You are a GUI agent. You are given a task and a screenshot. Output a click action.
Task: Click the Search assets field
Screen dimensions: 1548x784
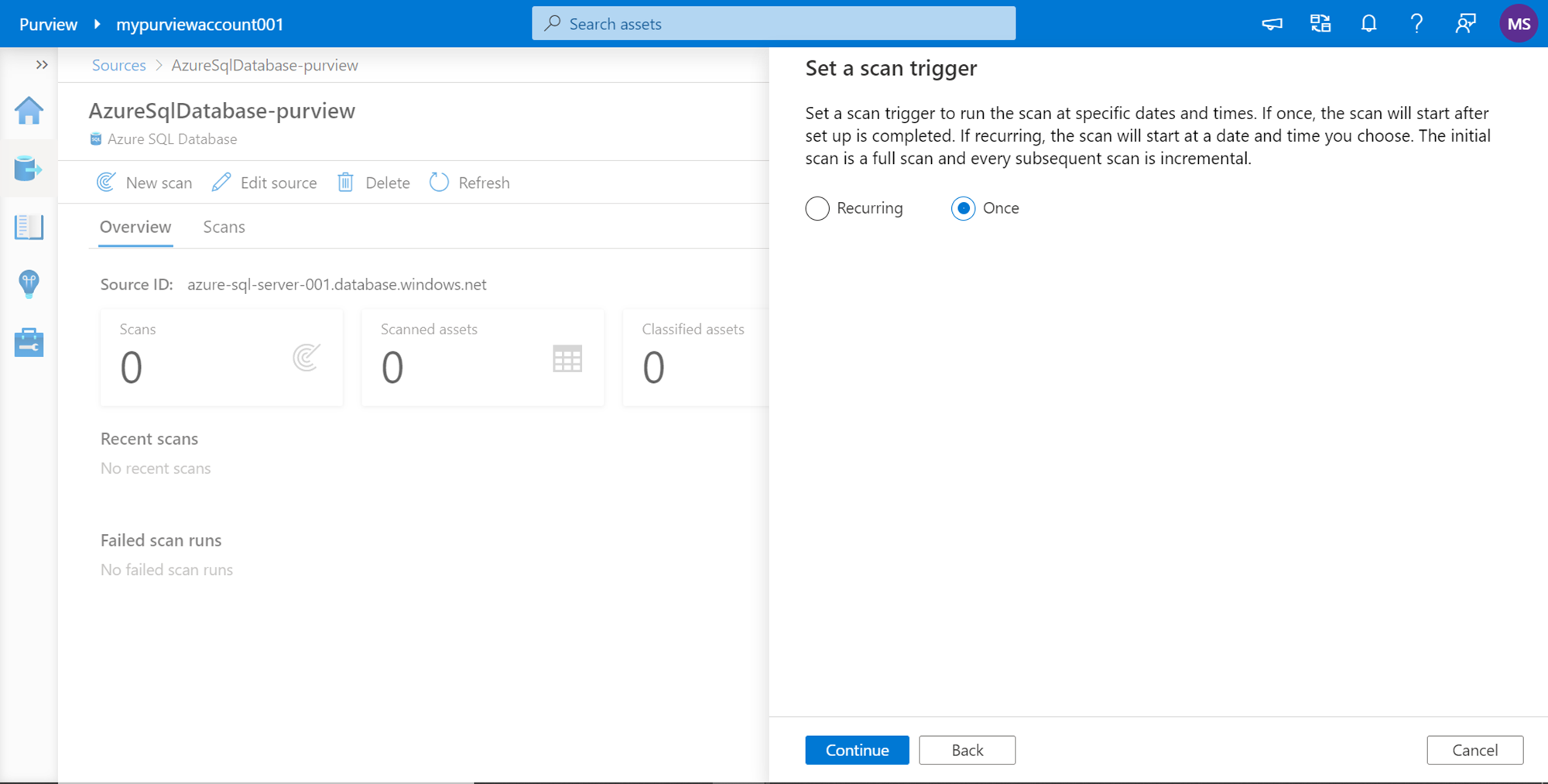(x=773, y=24)
